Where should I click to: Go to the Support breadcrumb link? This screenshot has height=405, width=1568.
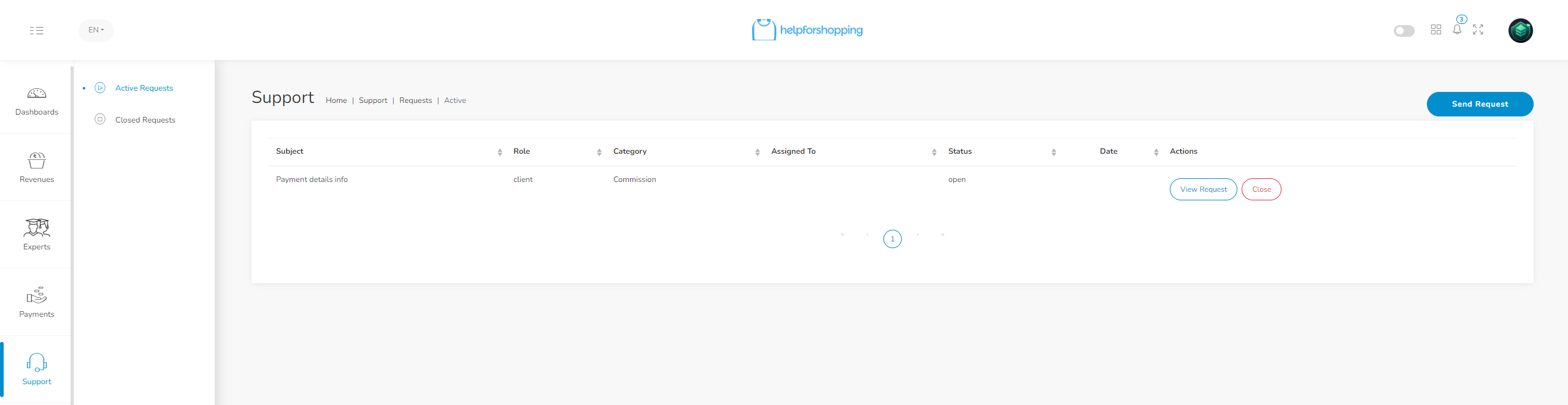[x=373, y=100]
